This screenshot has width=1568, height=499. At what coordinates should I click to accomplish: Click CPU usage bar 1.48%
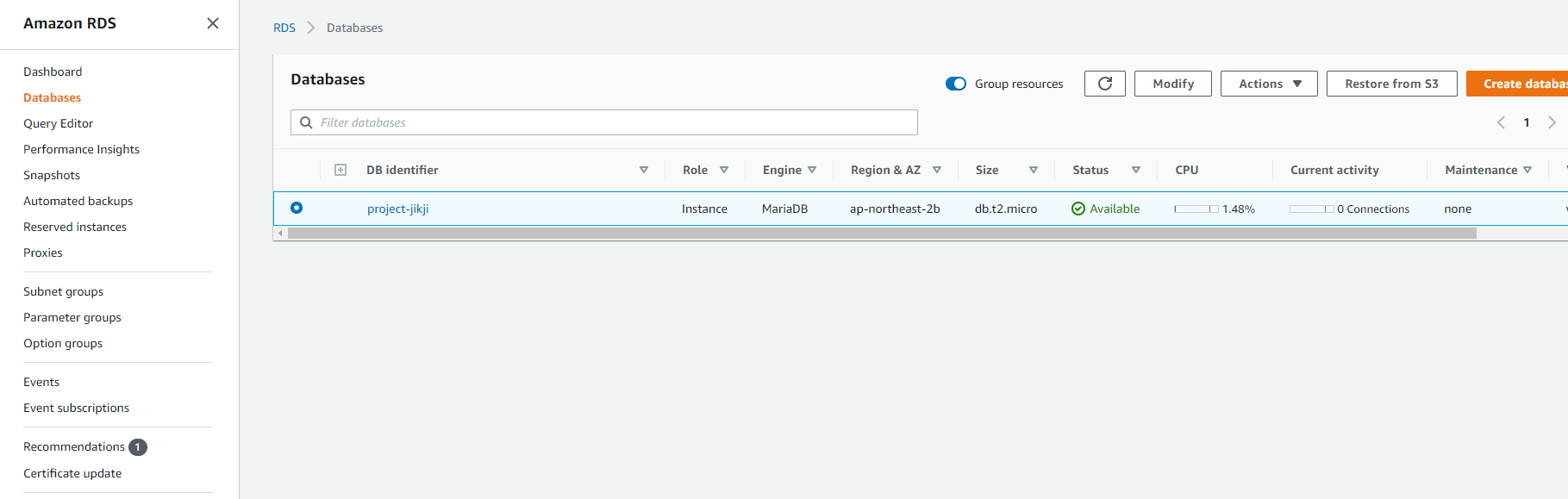coord(1196,209)
